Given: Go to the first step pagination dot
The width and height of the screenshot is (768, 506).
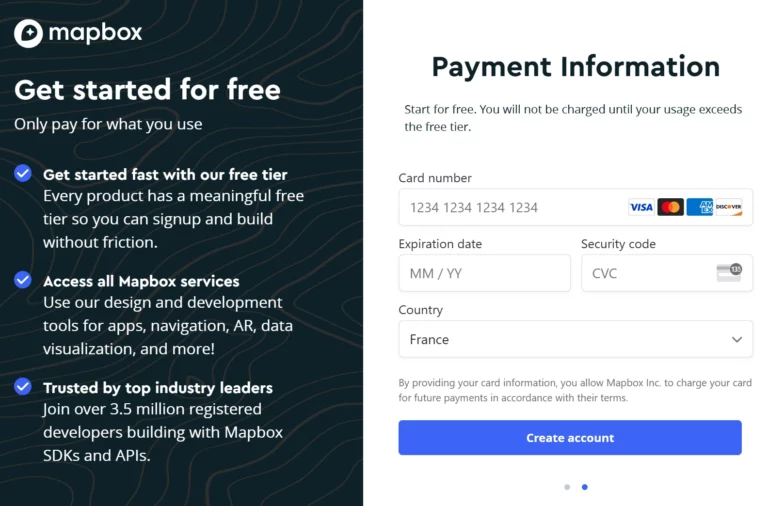Looking at the screenshot, I should (567, 487).
